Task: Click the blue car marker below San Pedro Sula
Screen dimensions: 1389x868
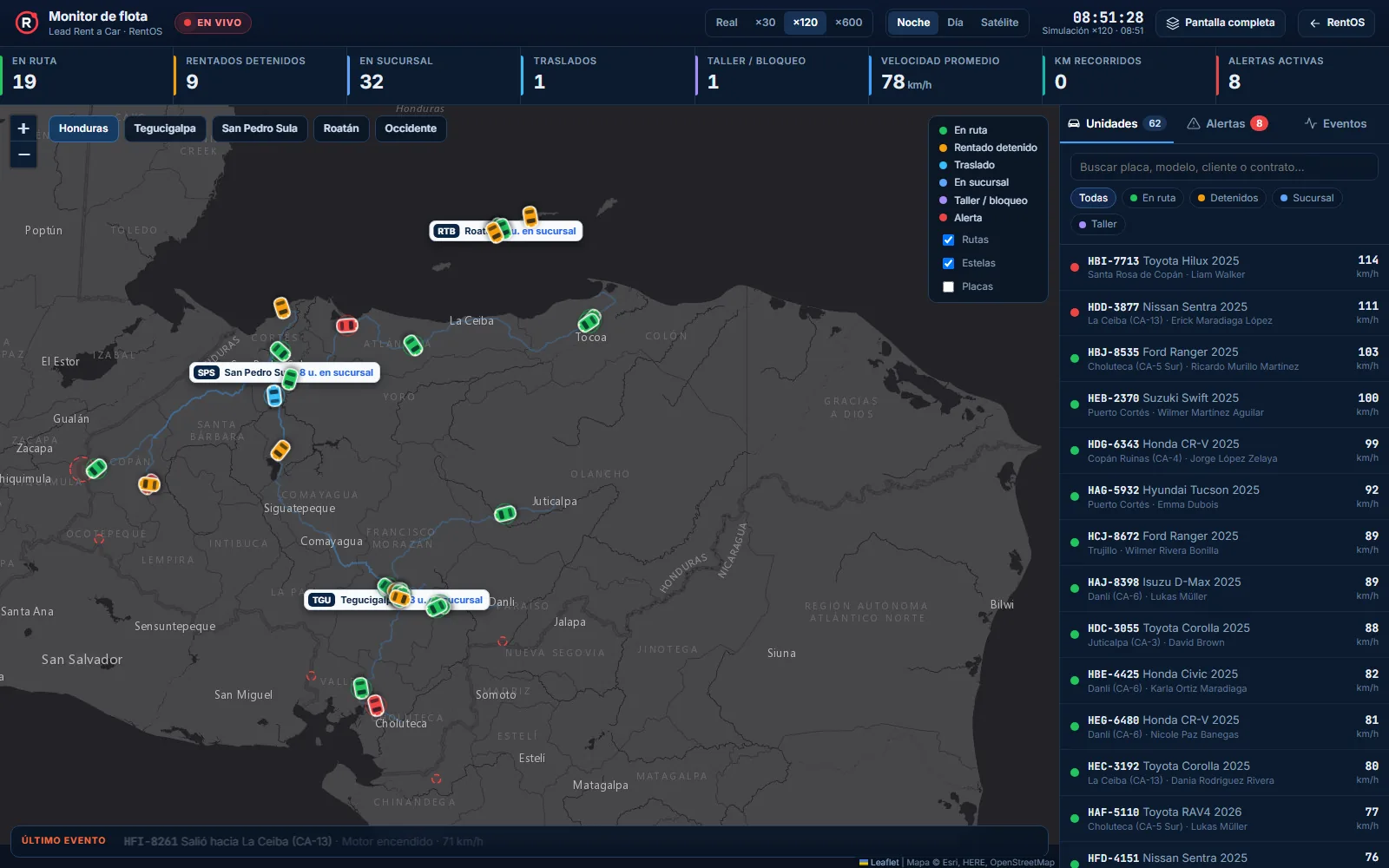Action: pos(274,396)
